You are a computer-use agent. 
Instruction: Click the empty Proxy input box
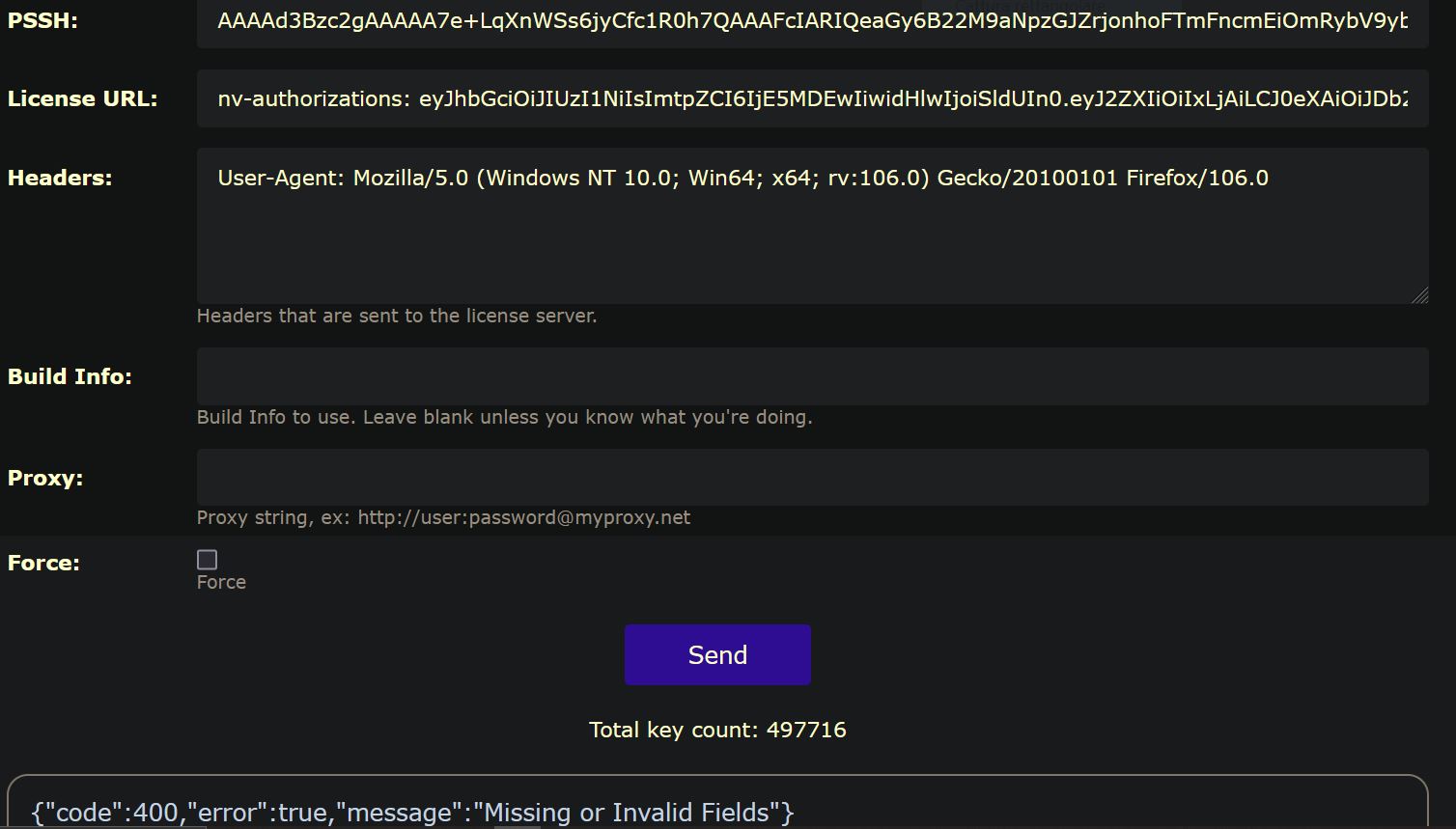tap(811, 477)
